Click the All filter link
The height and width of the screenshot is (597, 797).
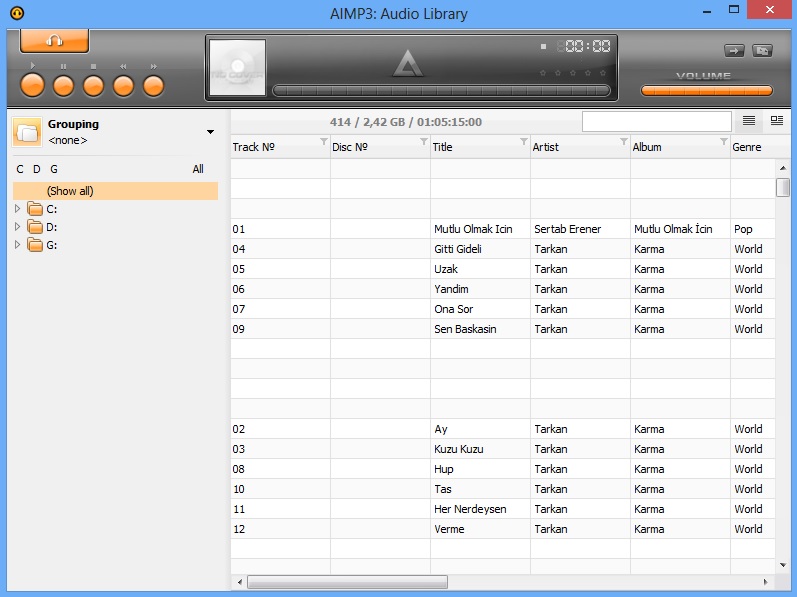pyautogui.click(x=198, y=169)
